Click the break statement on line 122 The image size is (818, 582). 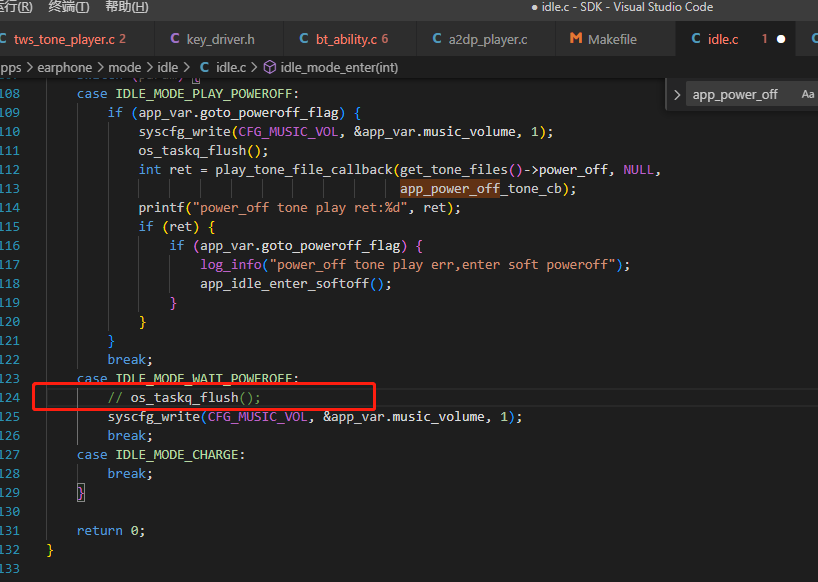130,360
